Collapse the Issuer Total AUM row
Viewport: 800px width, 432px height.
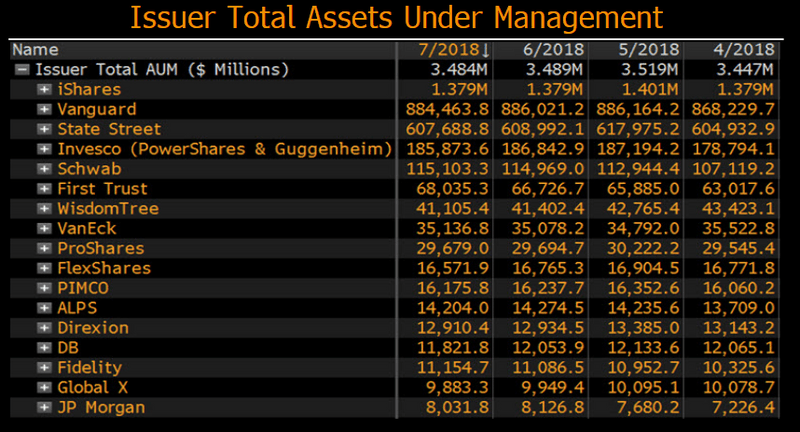(x=22, y=70)
